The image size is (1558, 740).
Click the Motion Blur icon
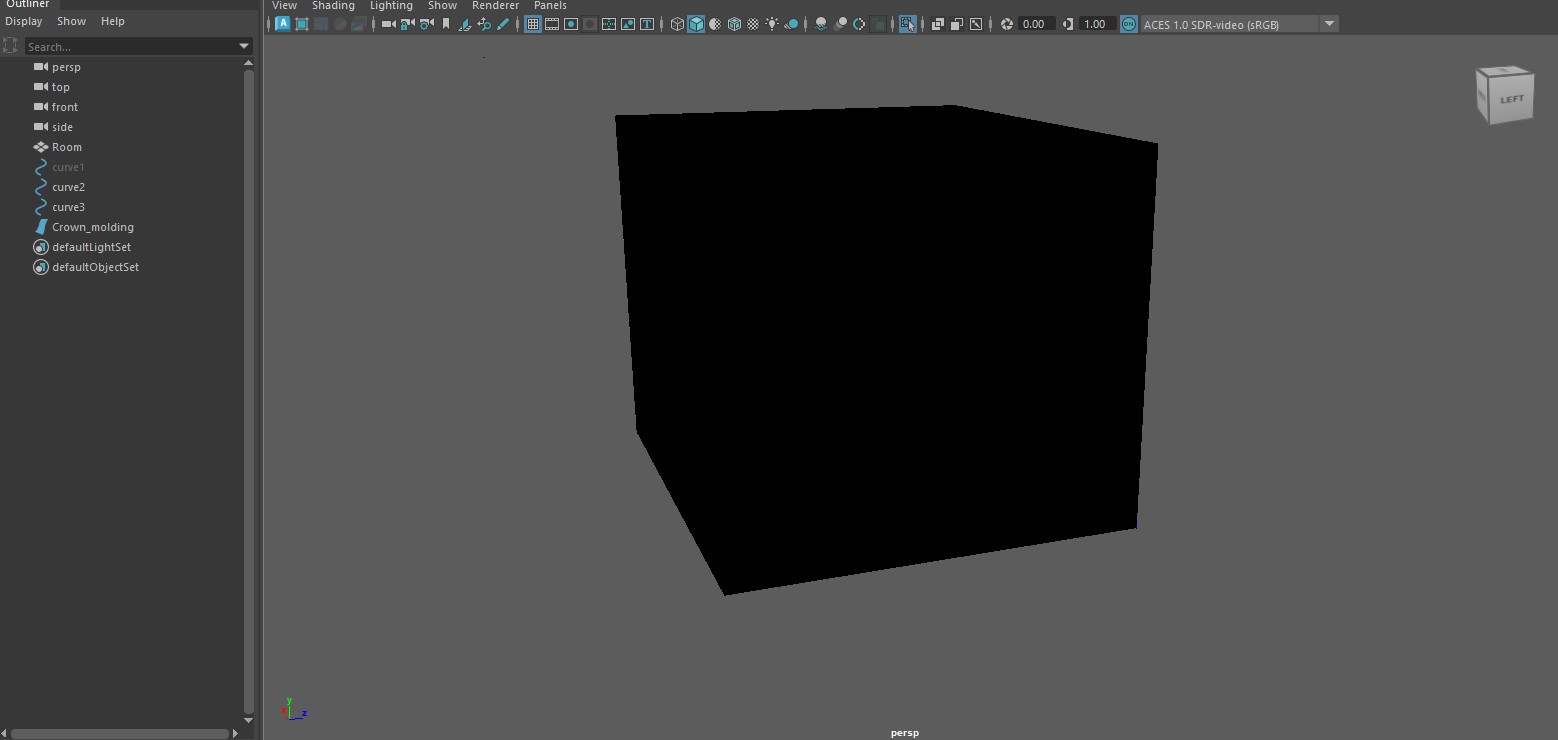tap(840, 24)
